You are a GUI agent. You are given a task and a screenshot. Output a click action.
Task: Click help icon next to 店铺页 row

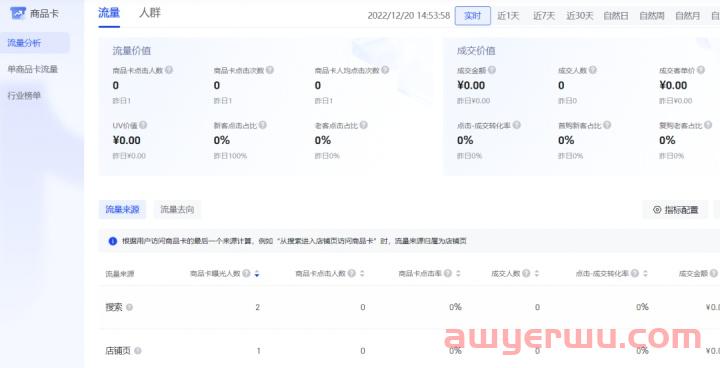click(x=138, y=351)
